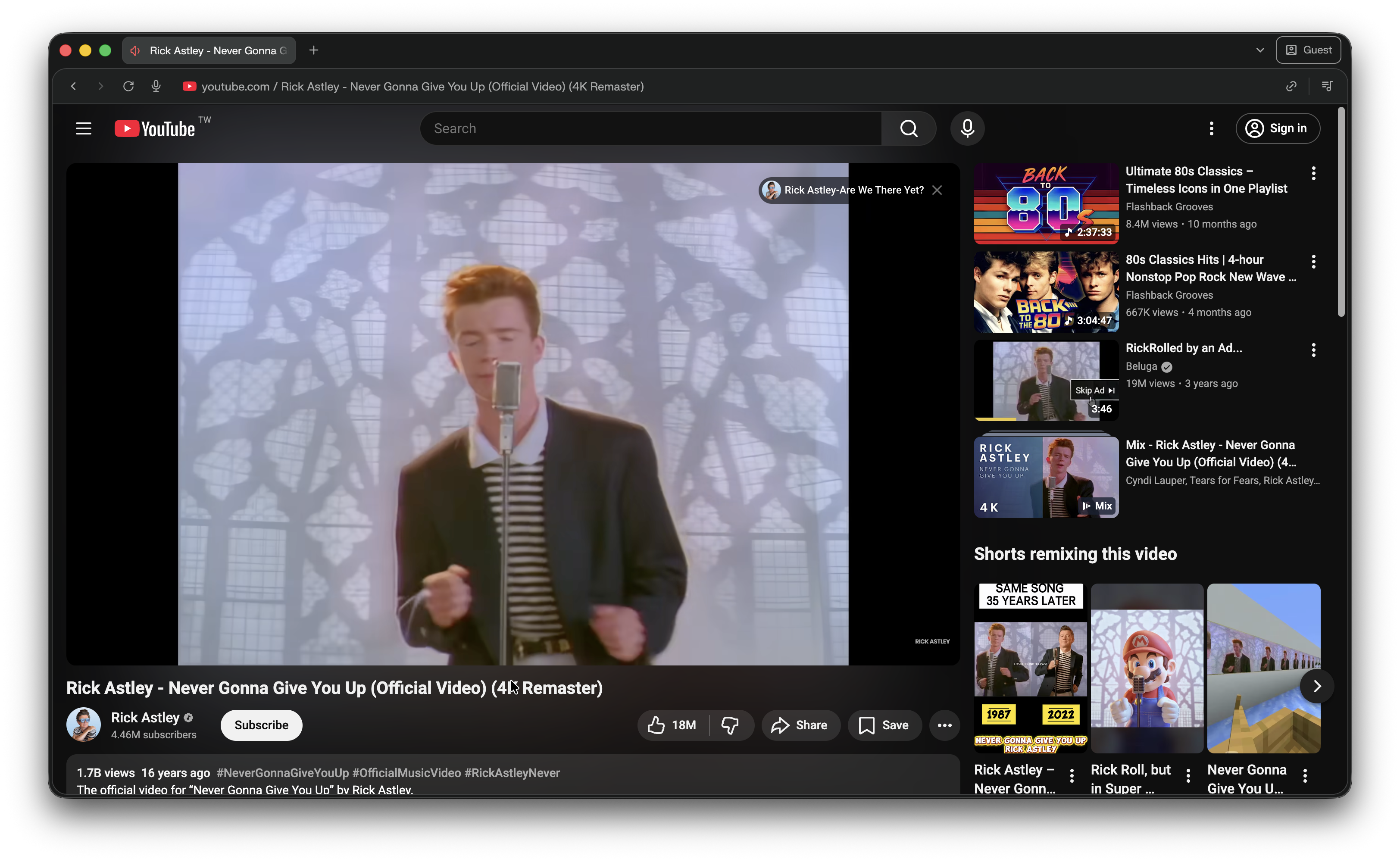1400x862 pixels.
Task: Open options for Ultimate 80s Classics video
Action: [x=1313, y=173]
